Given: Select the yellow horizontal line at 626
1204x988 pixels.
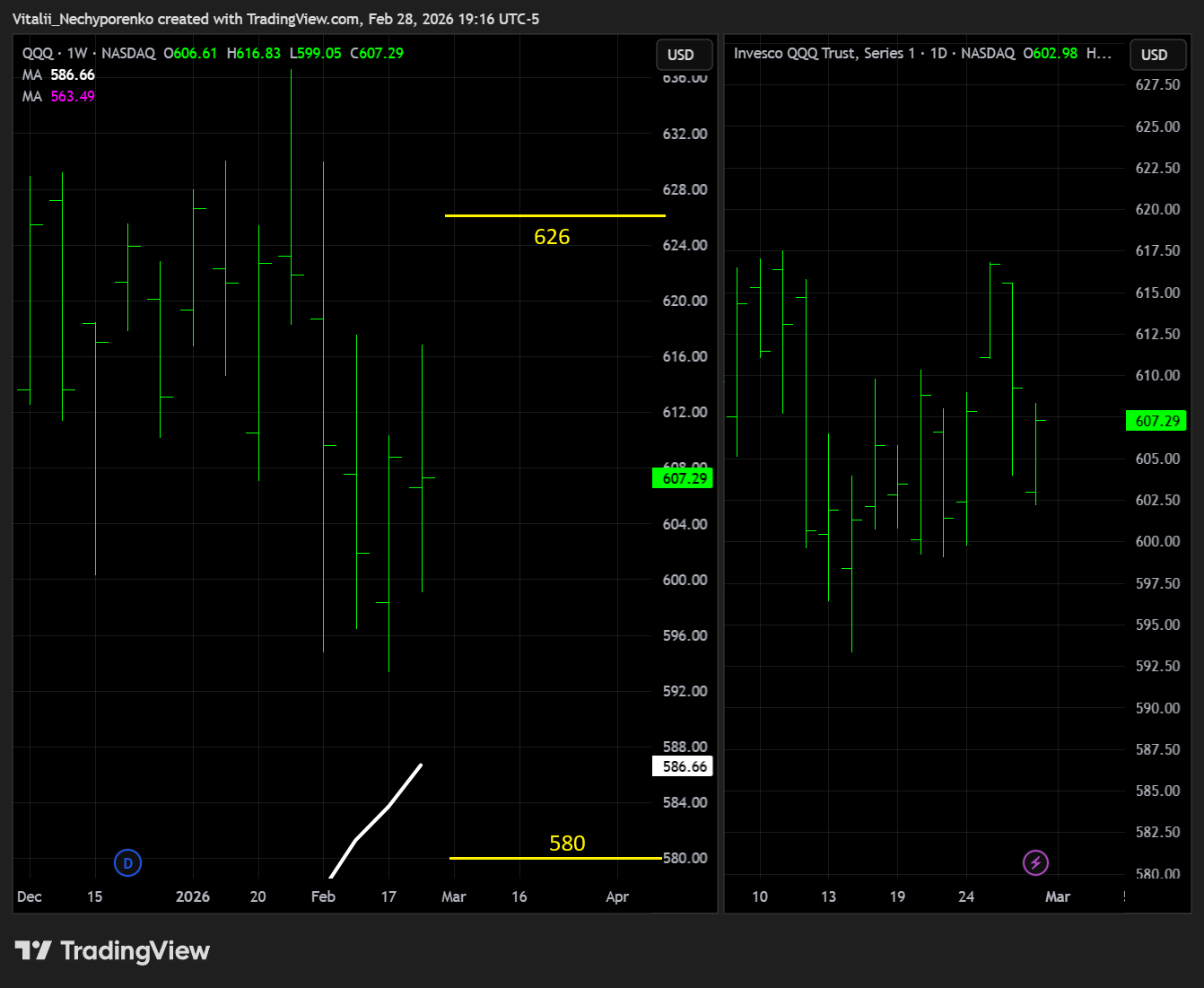Looking at the screenshot, I should pyautogui.click(x=555, y=215).
